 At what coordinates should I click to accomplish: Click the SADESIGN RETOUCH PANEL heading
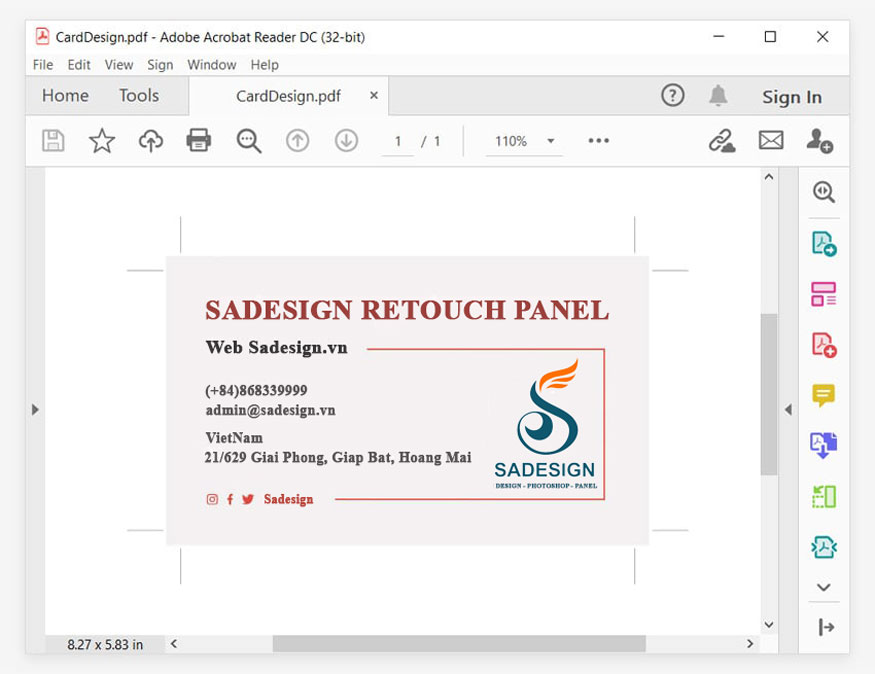pos(407,310)
